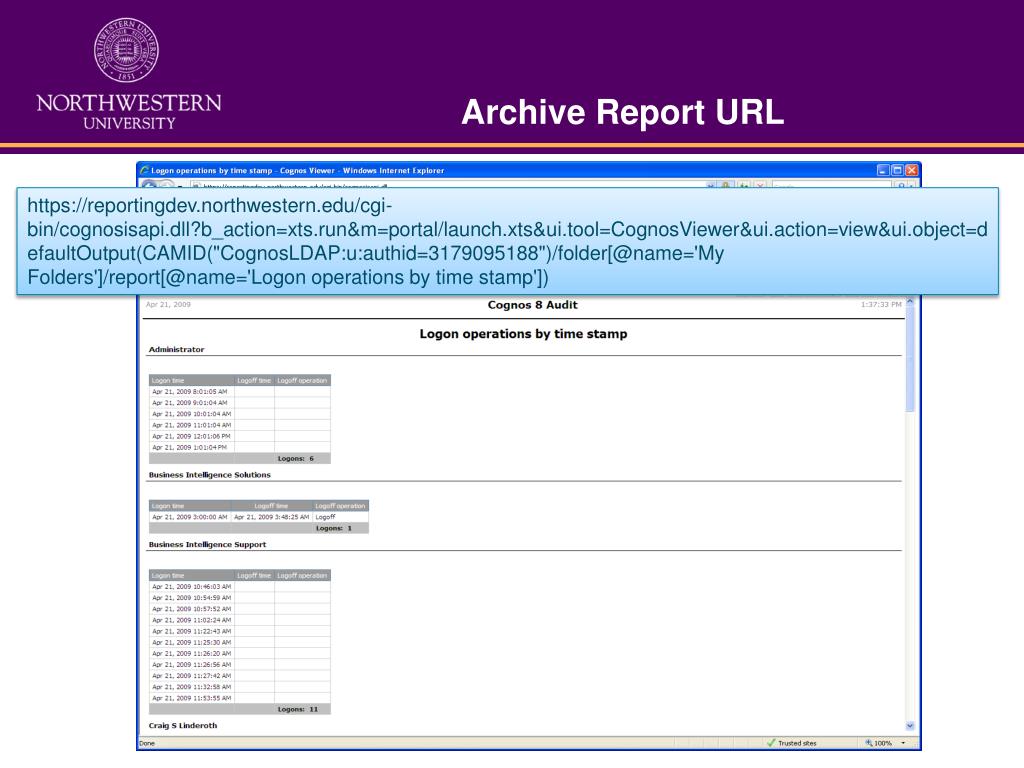1024x768 pixels.
Task: Select 'Business Intelligence Solutions' section heading
Action: coord(210,475)
